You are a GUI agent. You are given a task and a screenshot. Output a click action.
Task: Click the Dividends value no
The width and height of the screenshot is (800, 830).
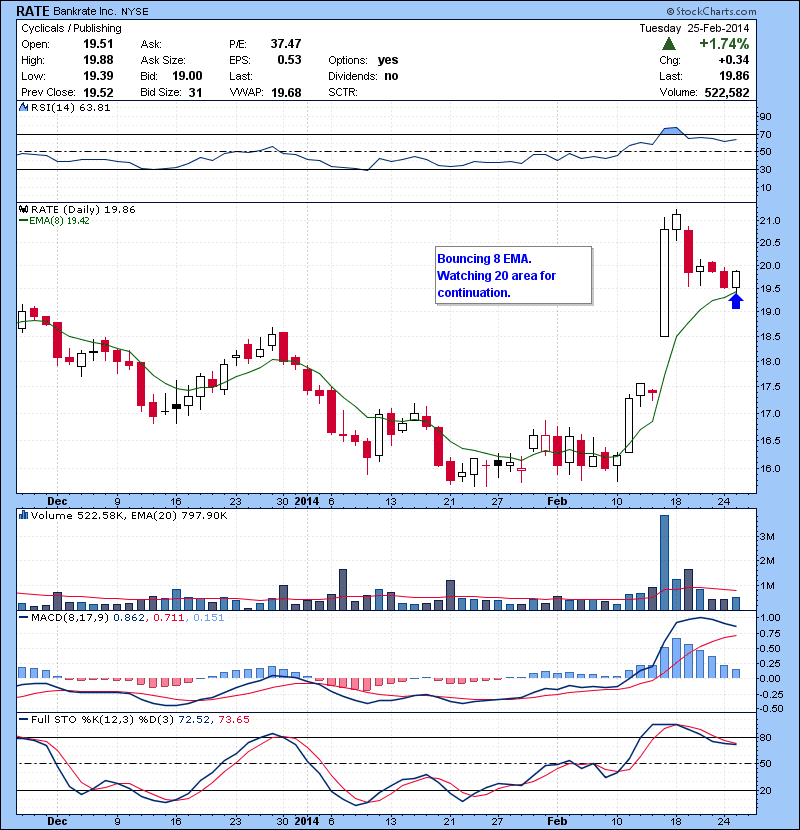click(x=391, y=76)
